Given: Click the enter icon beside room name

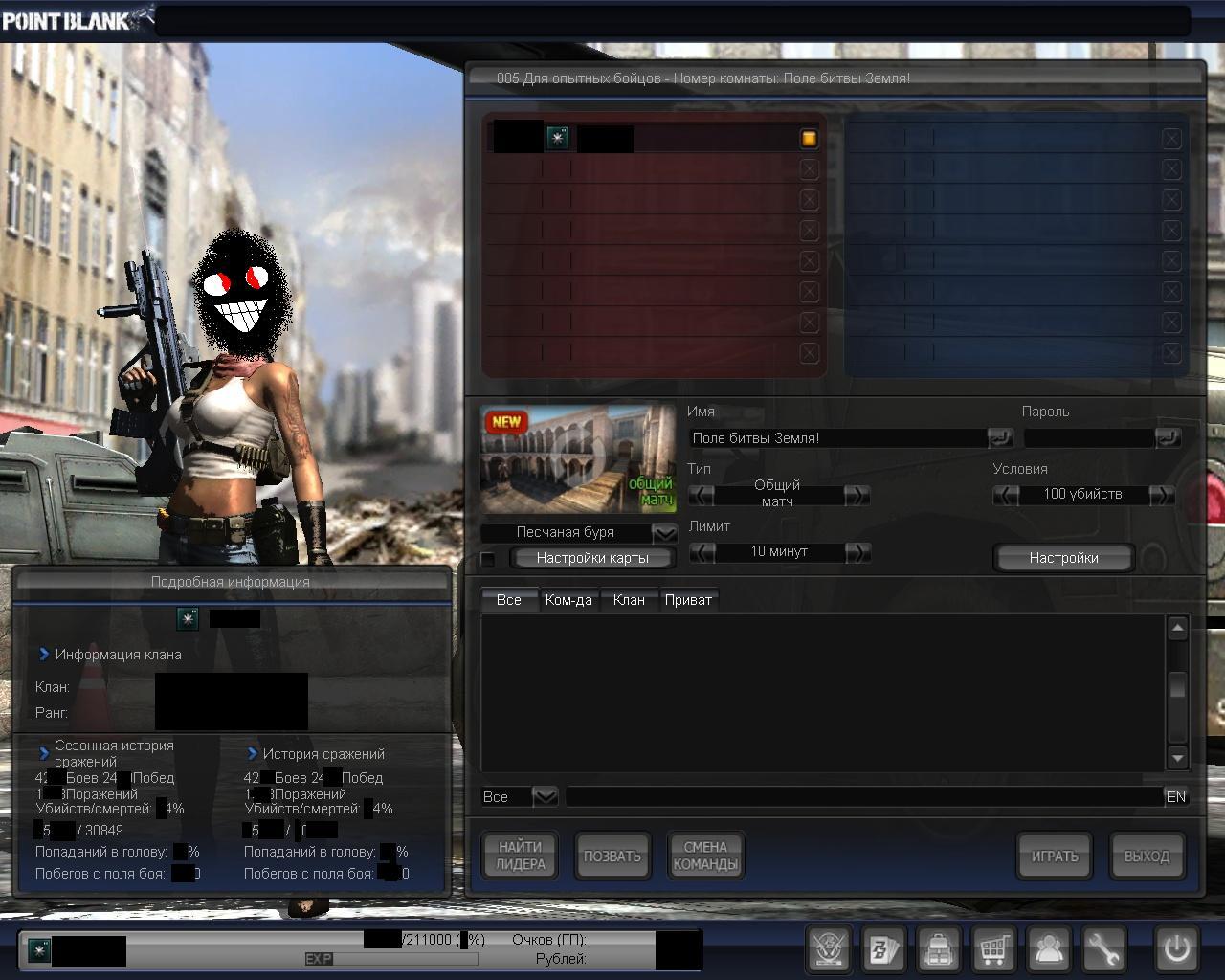Looking at the screenshot, I should [x=1000, y=437].
